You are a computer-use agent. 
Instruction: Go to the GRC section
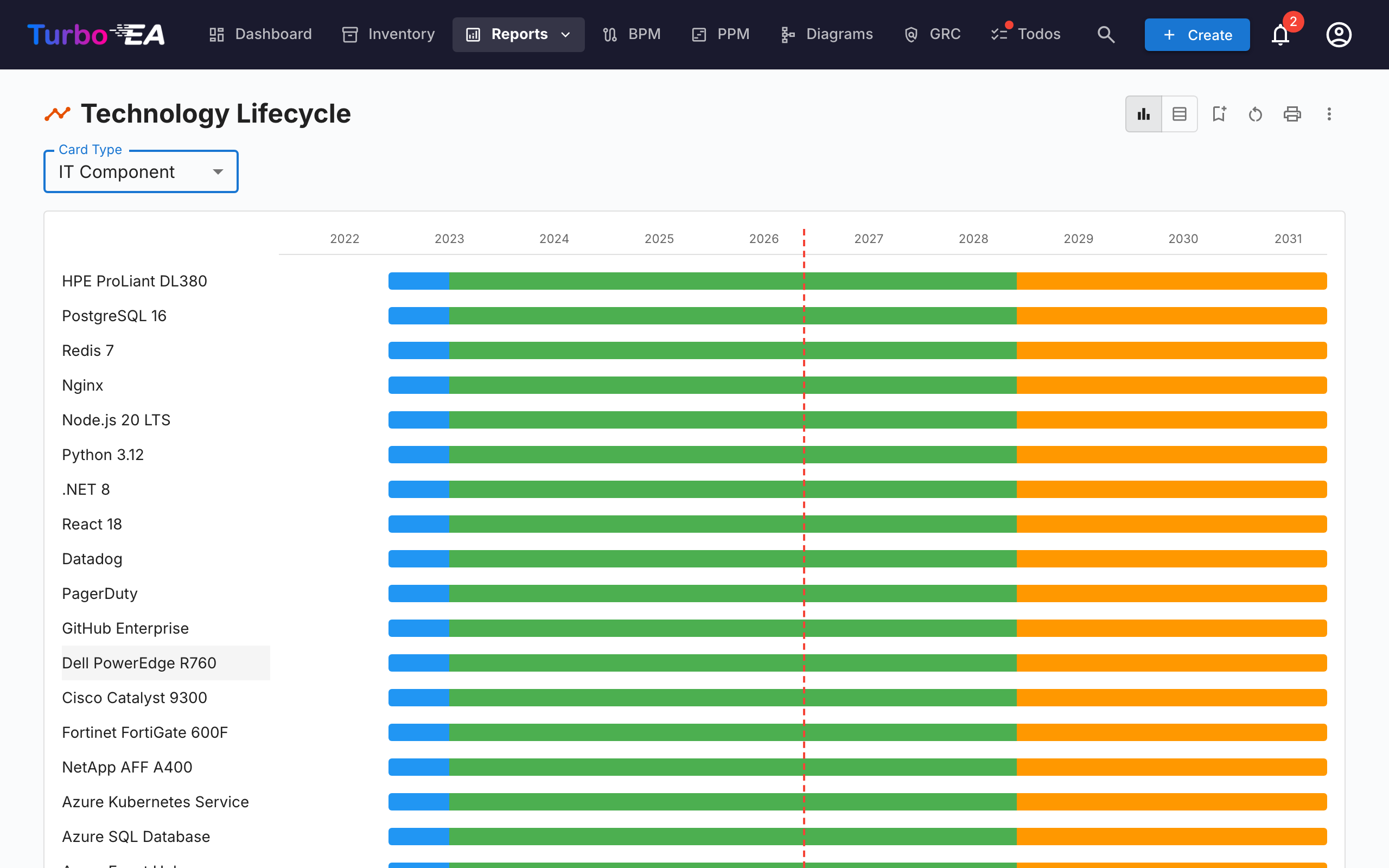coord(932,34)
